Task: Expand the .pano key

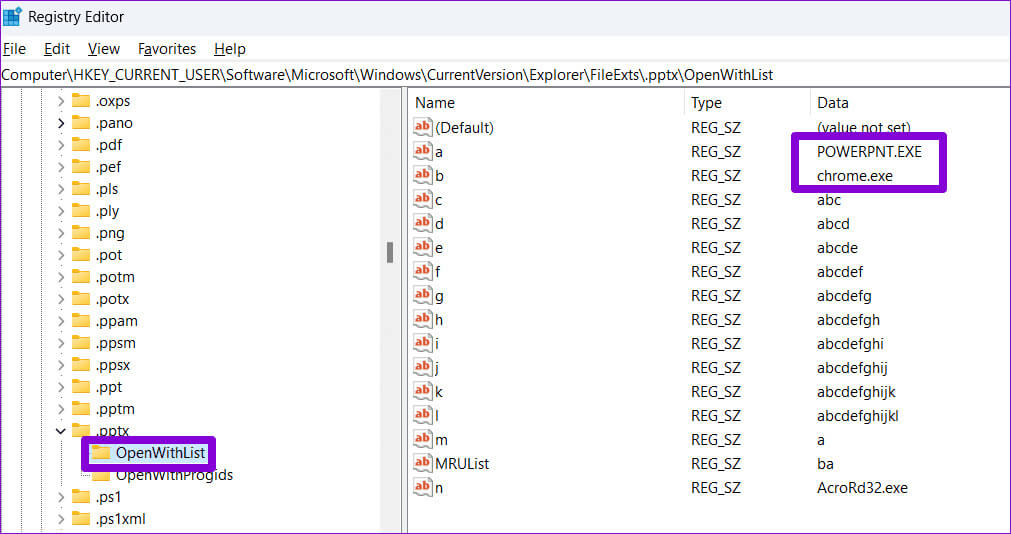Action: pos(61,123)
